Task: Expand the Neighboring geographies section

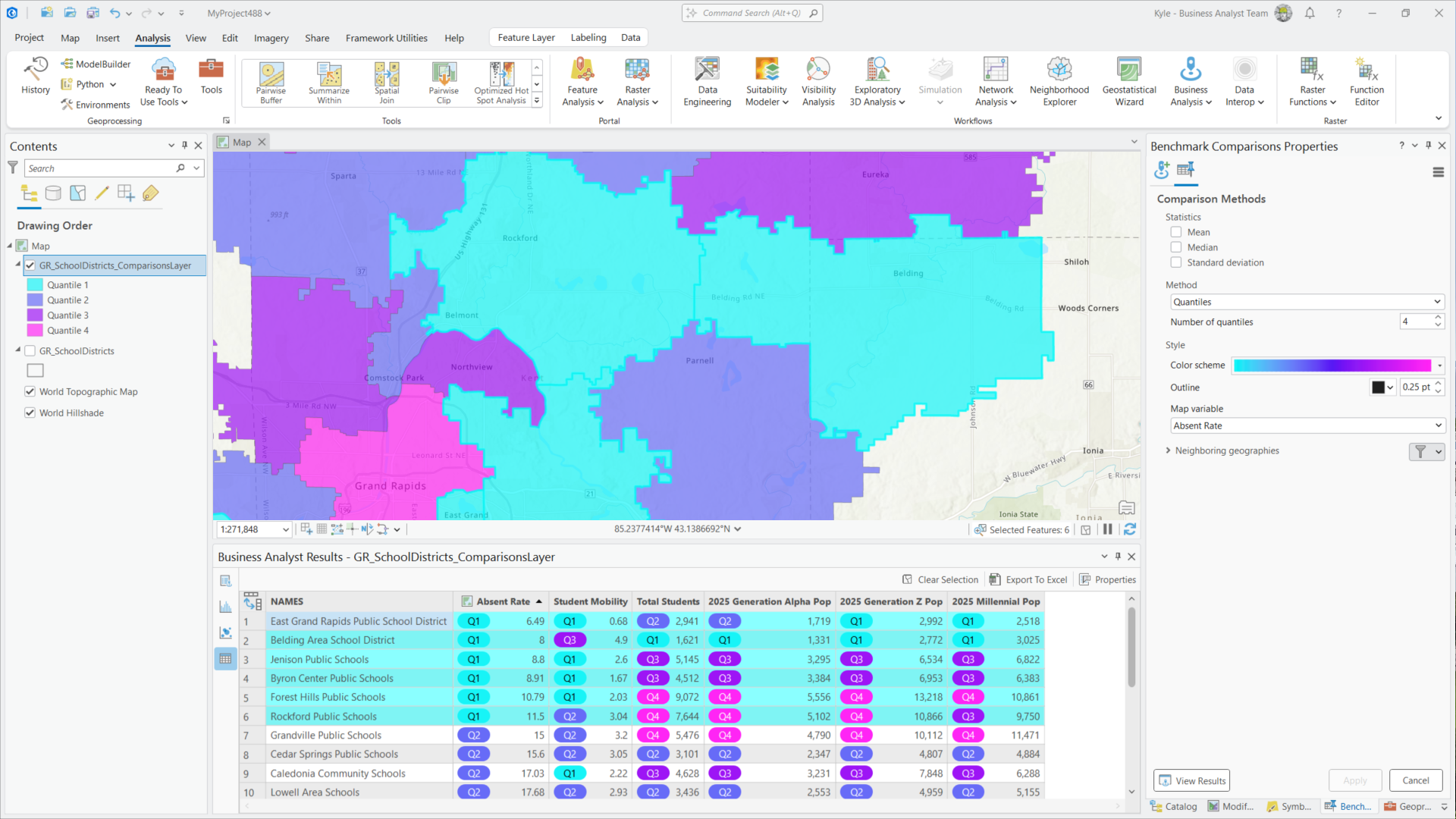Action: point(1168,450)
